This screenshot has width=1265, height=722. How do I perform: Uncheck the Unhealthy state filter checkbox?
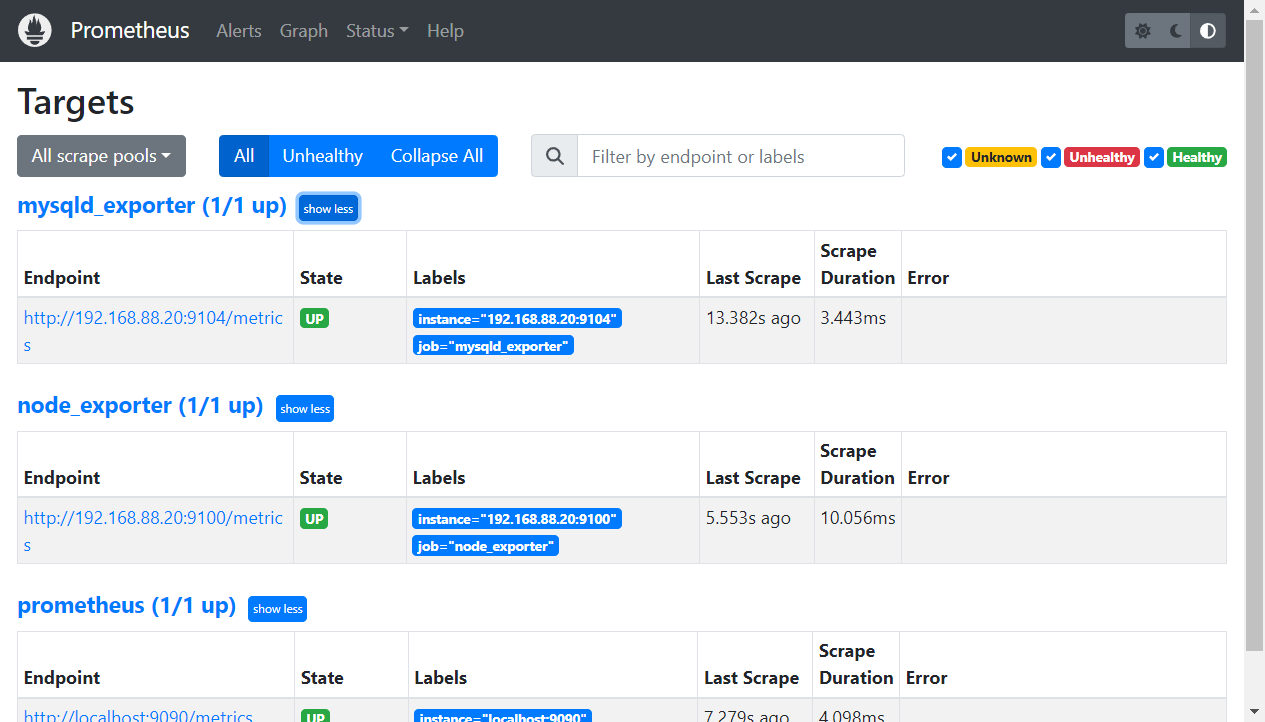coord(1051,157)
